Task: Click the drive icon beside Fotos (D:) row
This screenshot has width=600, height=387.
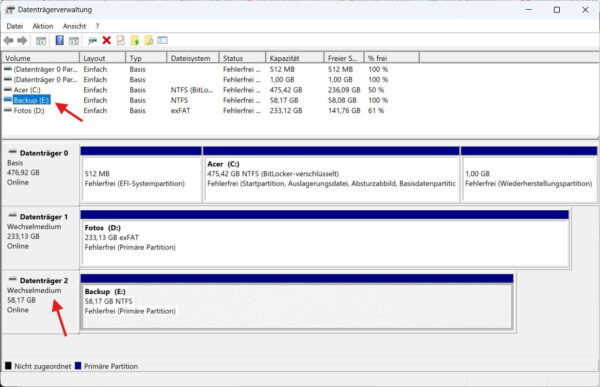Action: [x=8, y=110]
